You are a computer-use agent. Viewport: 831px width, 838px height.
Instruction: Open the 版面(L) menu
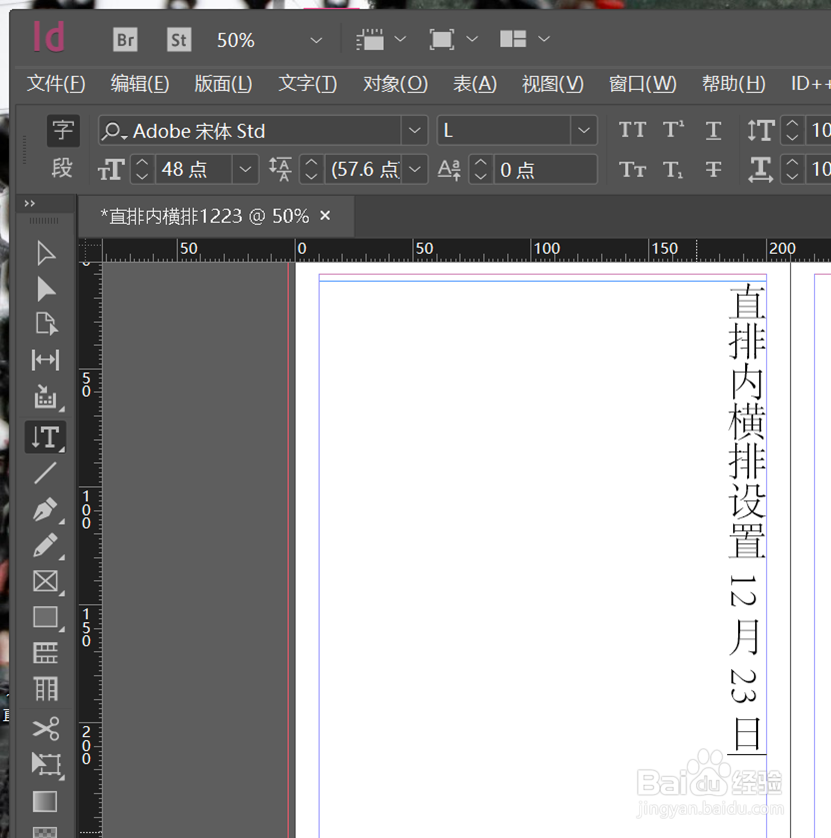tap(223, 84)
